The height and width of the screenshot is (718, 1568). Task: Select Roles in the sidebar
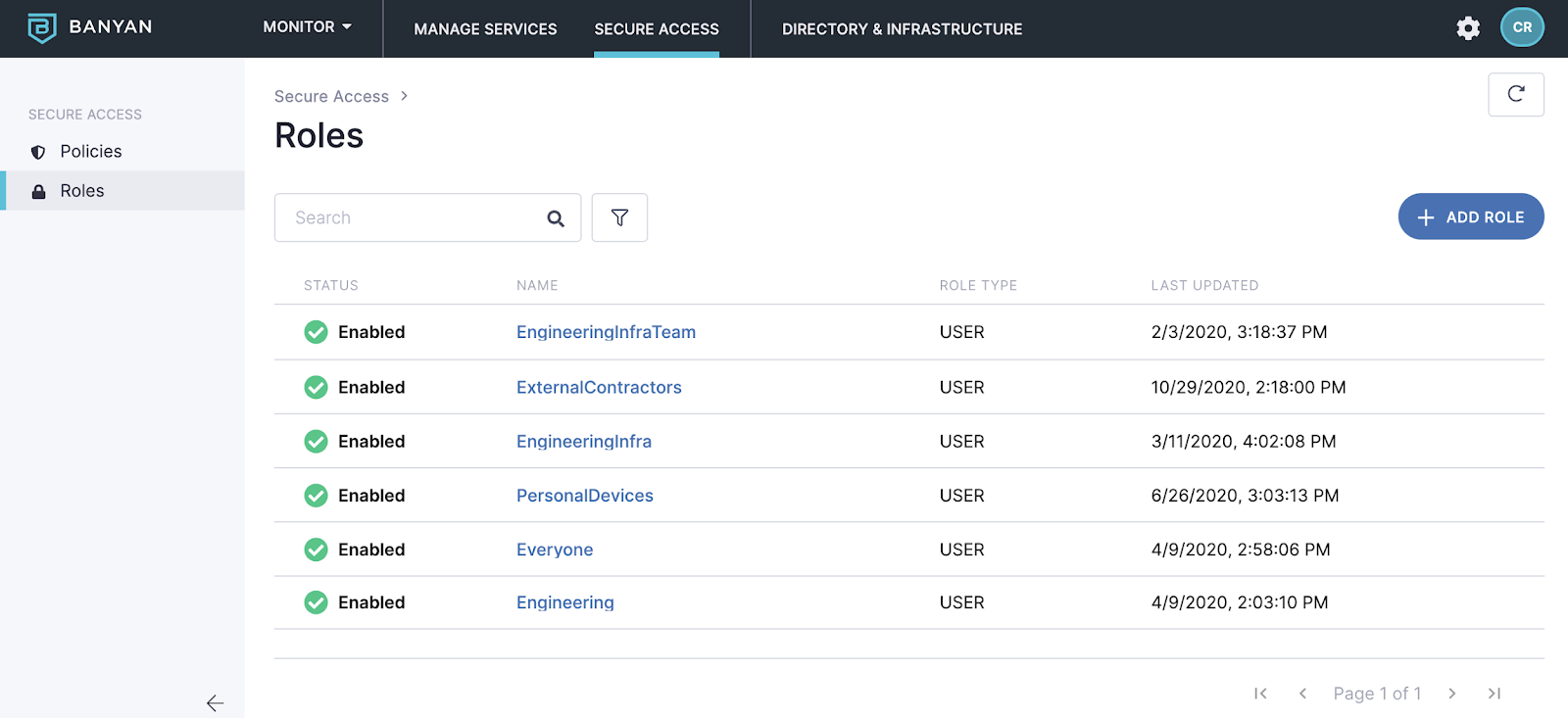(x=122, y=191)
